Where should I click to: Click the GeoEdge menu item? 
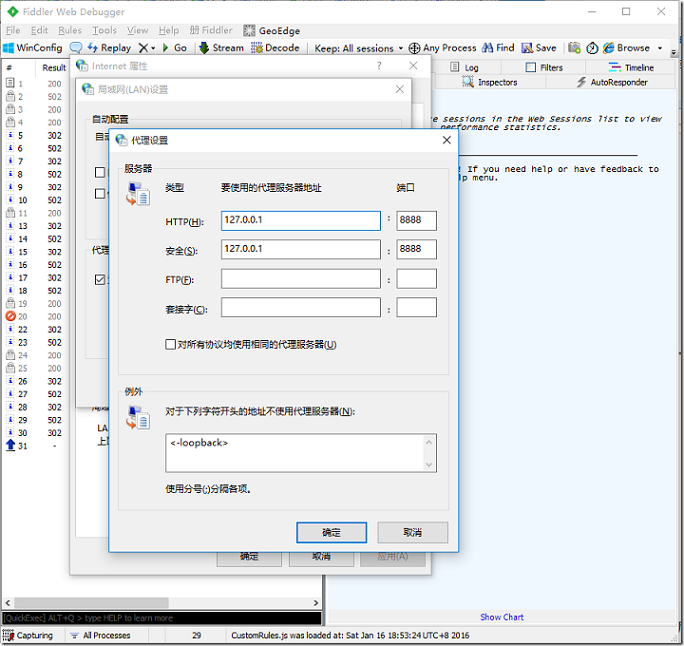click(x=272, y=31)
